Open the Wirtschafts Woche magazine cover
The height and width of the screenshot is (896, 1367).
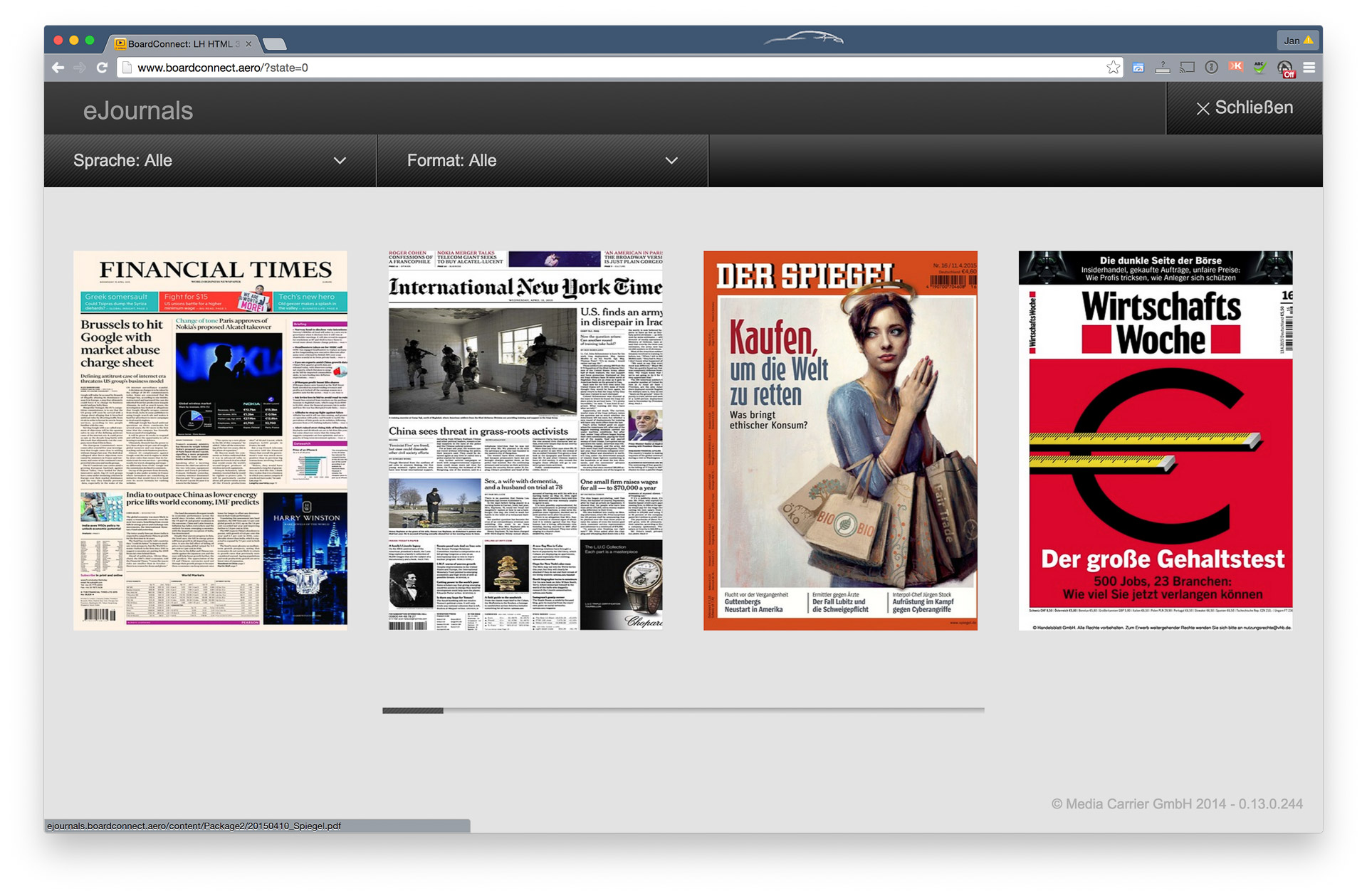pyautogui.click(x=1156, y=441)
